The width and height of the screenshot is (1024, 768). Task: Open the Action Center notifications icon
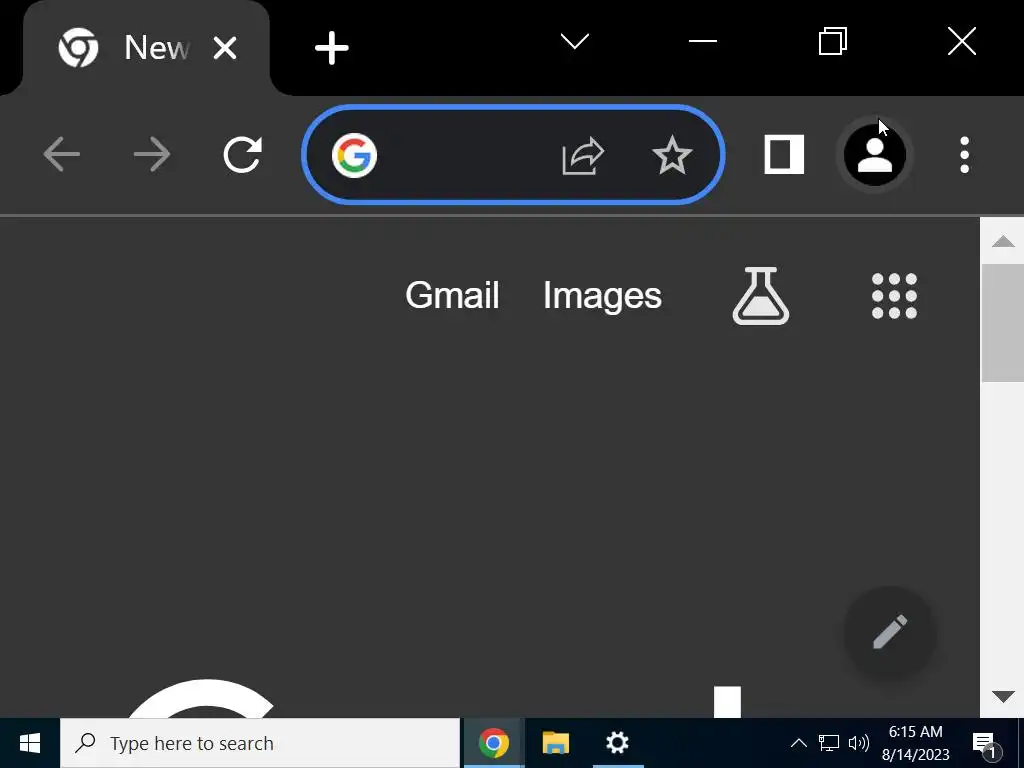click(986, 744)
